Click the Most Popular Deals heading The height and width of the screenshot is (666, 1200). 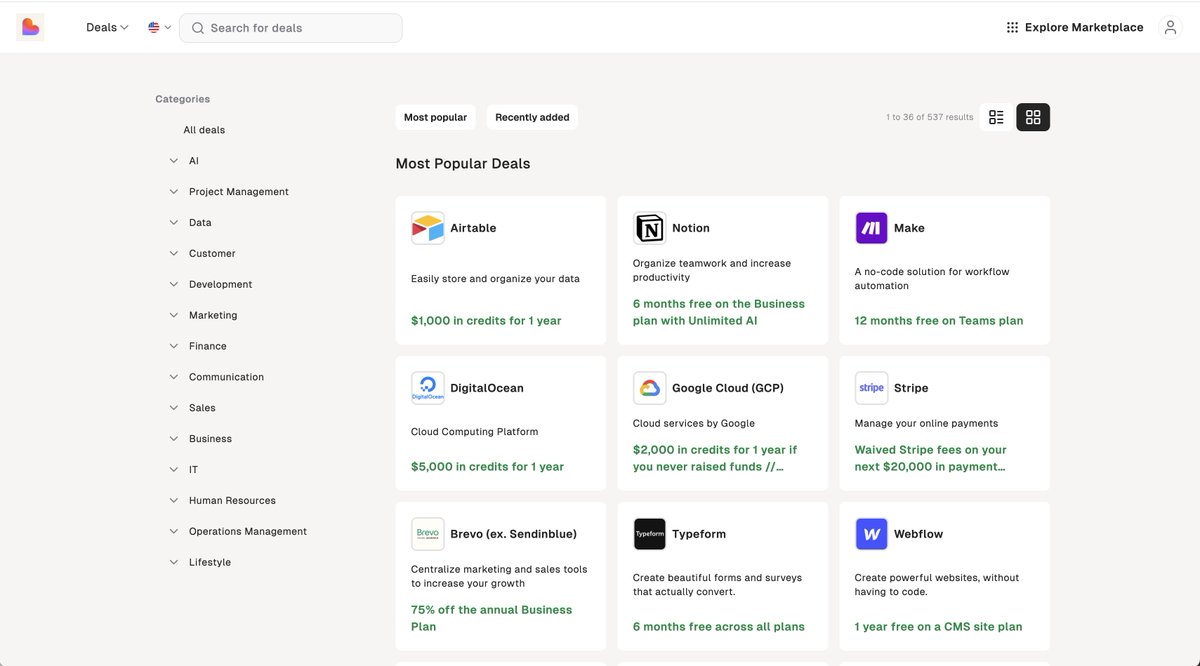pos(463,164)
